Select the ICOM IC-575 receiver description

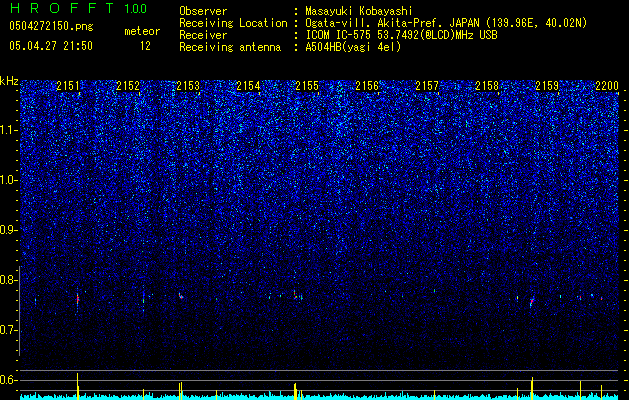point(401,35)
